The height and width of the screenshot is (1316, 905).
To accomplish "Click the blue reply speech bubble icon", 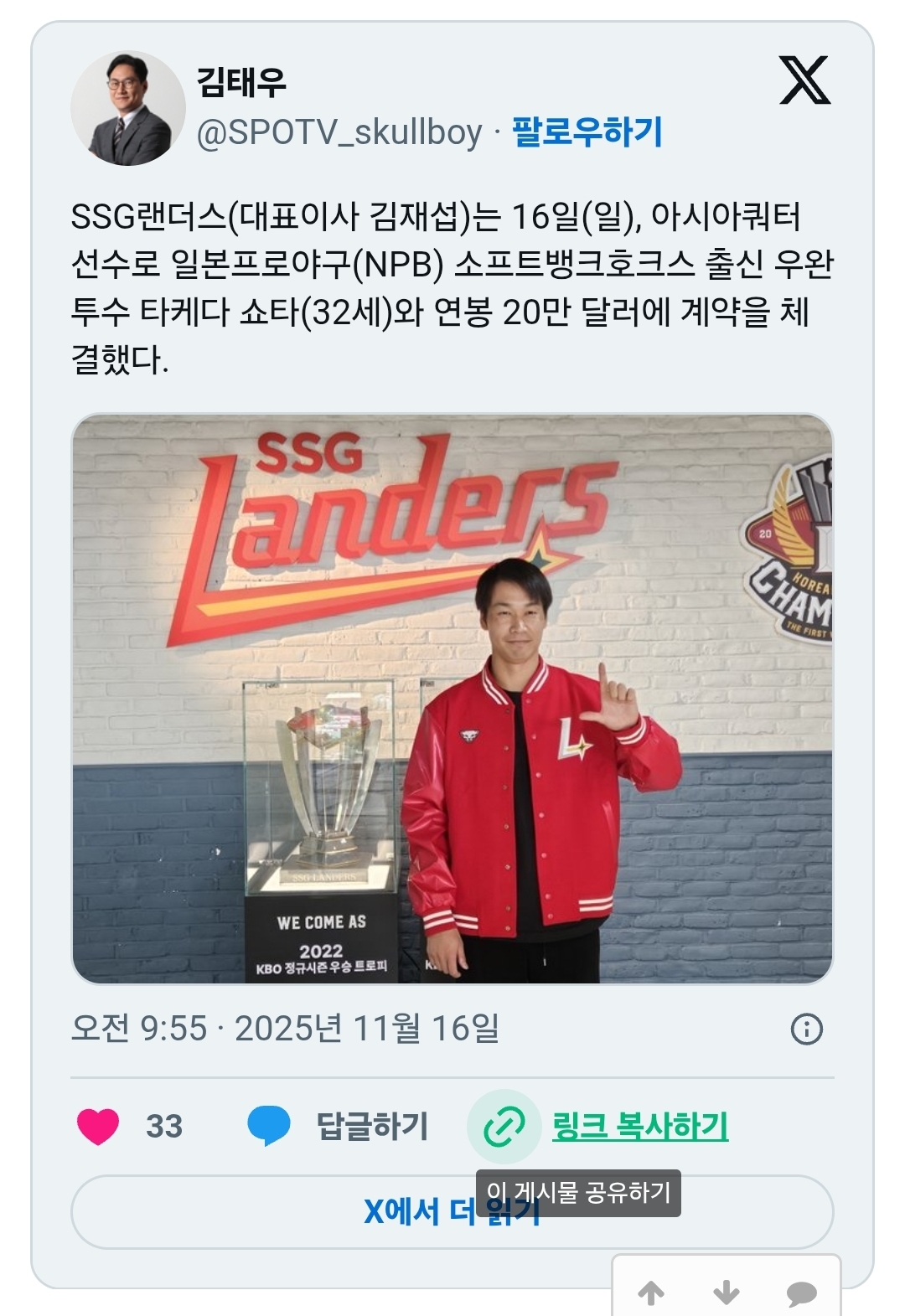I will pos(269,1126).
